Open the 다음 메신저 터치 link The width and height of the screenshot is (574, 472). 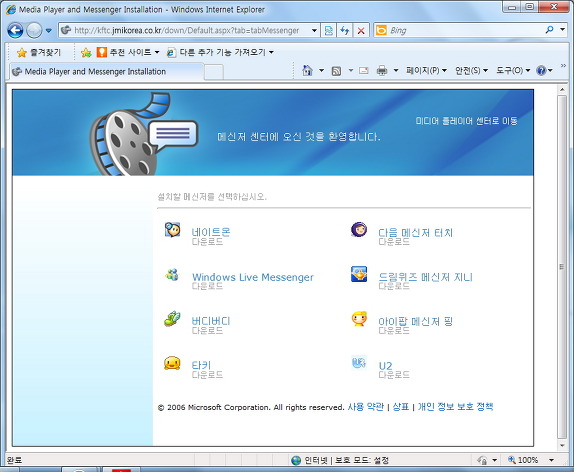coord(415,232)
